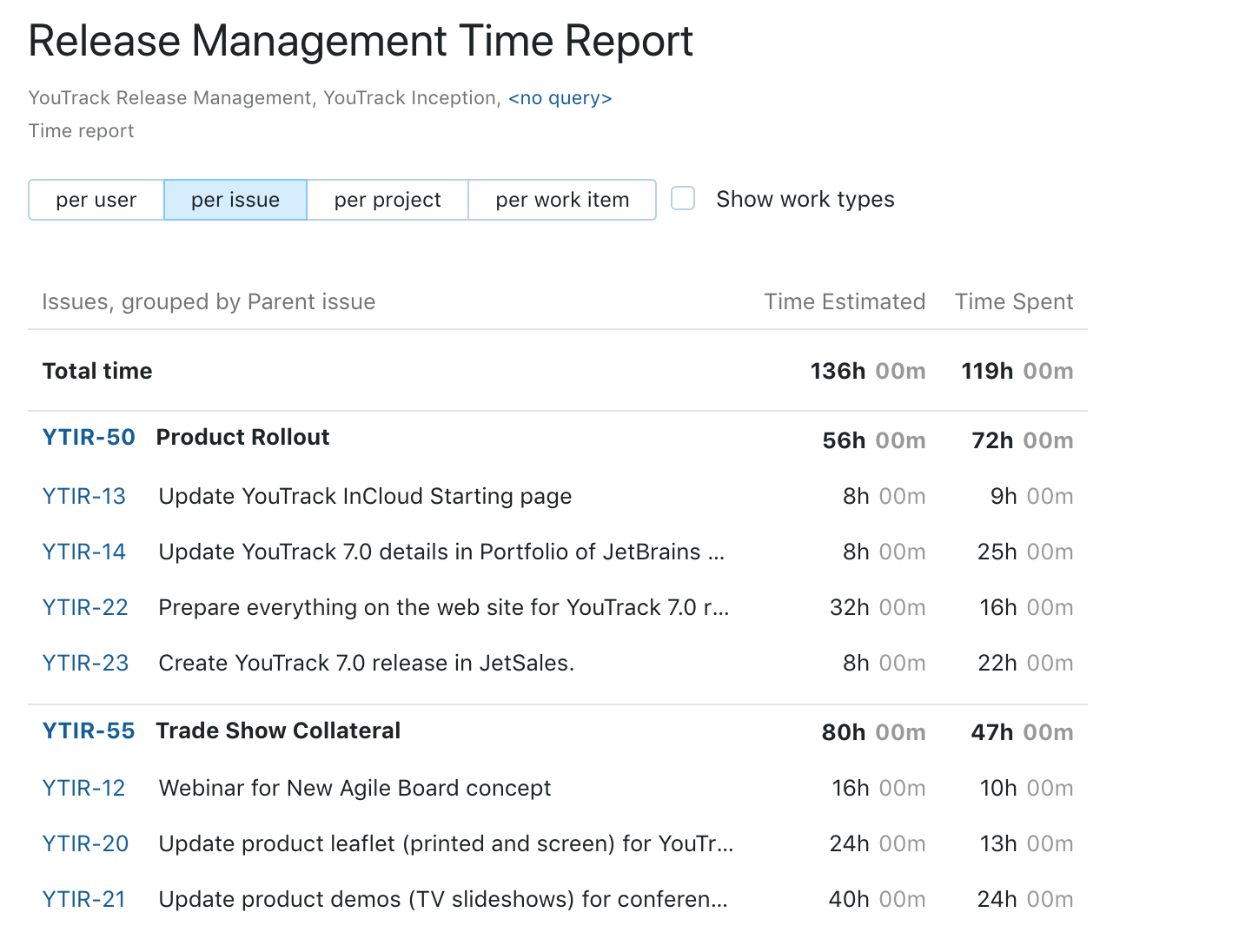
Task: Open issue YTIR-12 link
Action: click(x=84, y=788)
